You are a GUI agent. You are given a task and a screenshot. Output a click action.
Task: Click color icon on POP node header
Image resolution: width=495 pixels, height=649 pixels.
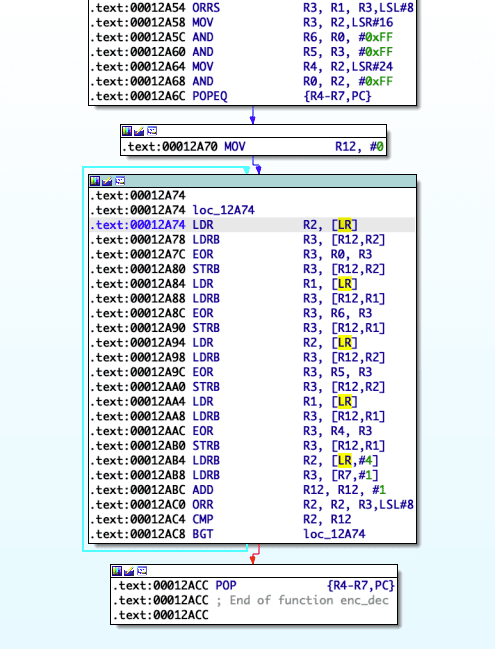click(117, 571)
